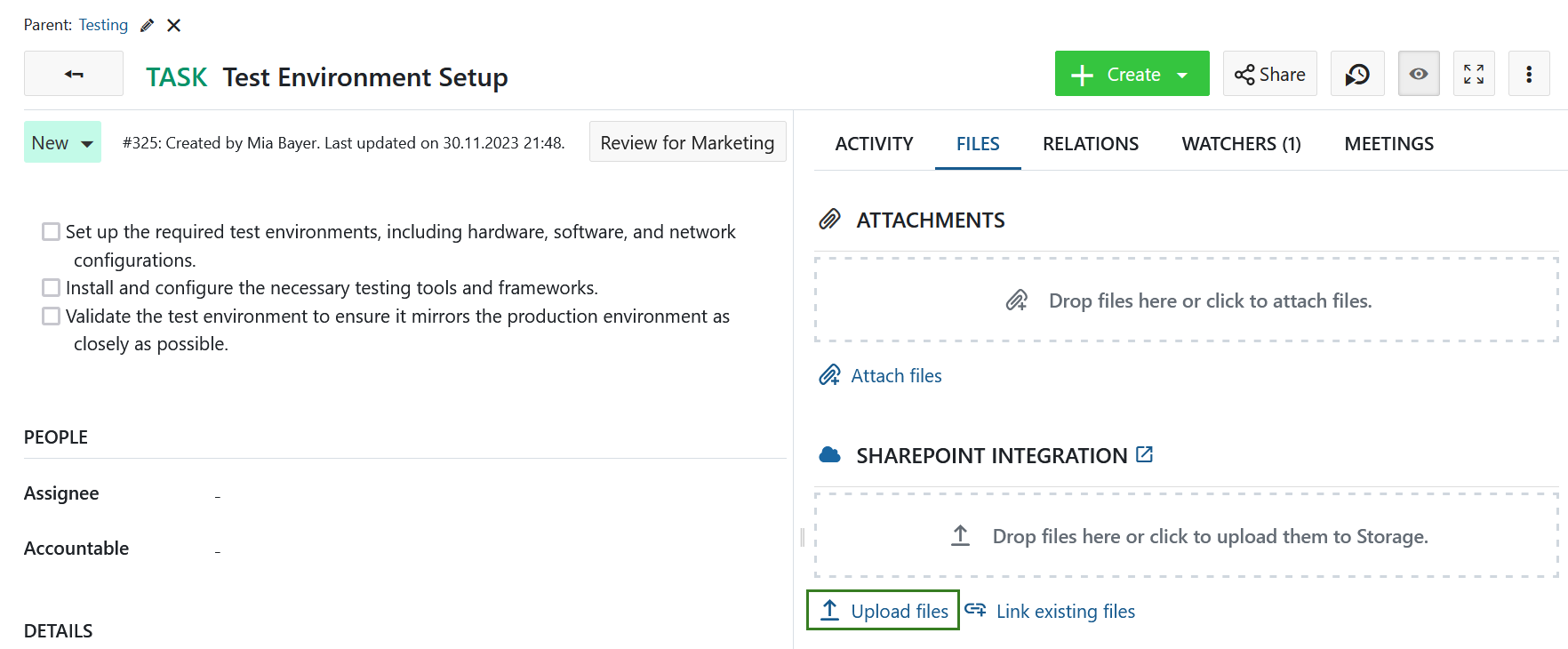Expand the New status dropdown
Screen dimensions: 1568x649
(62, 143)
